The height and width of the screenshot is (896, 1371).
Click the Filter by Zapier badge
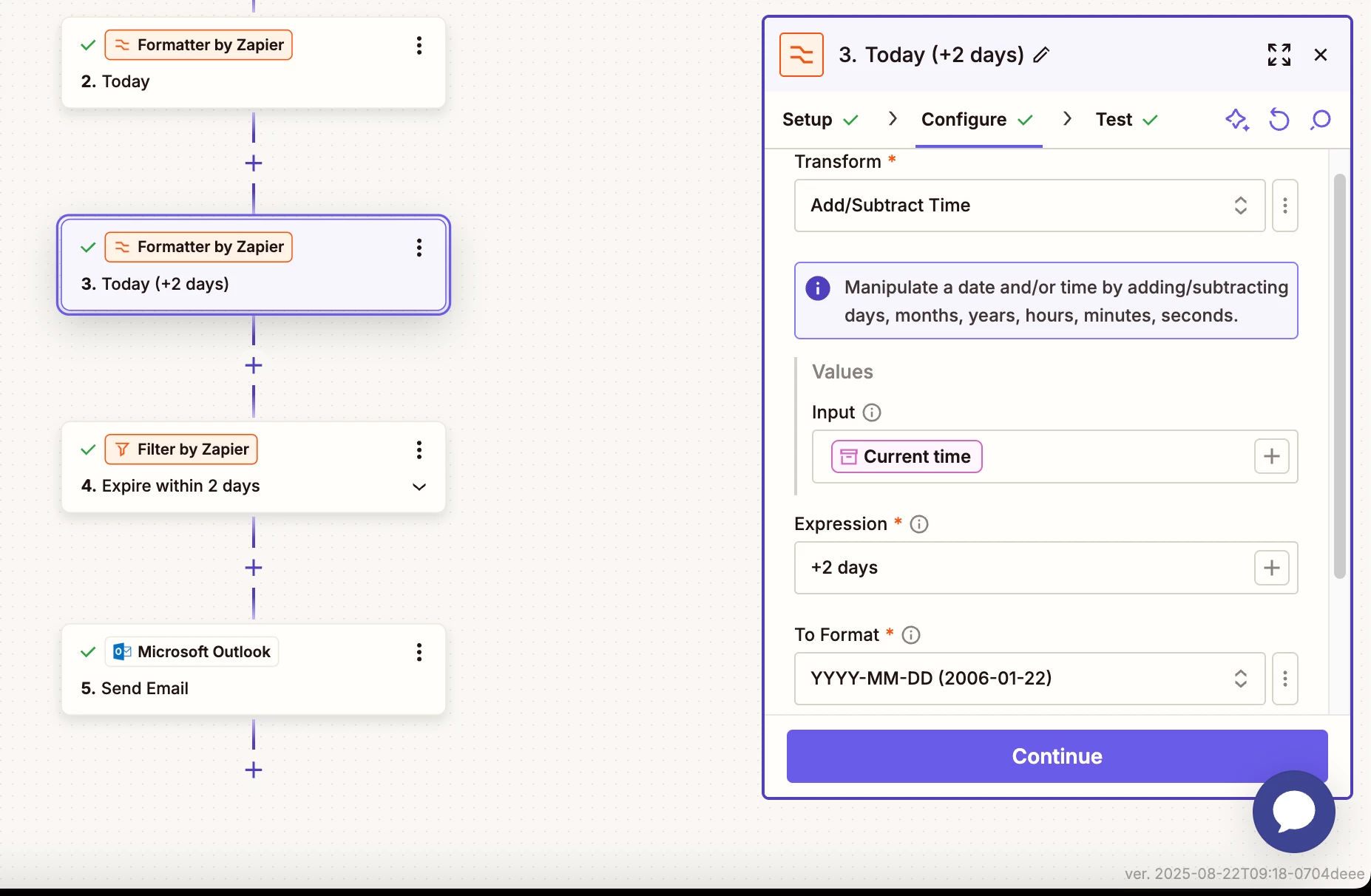click(181, 449)
